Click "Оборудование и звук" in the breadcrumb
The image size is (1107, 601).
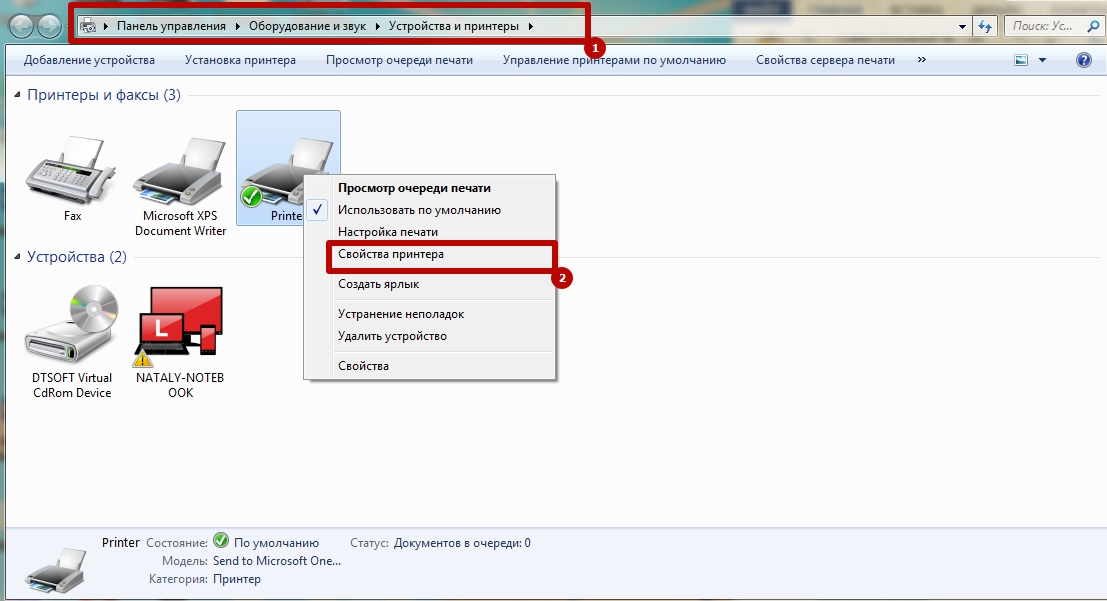point(309,26)
